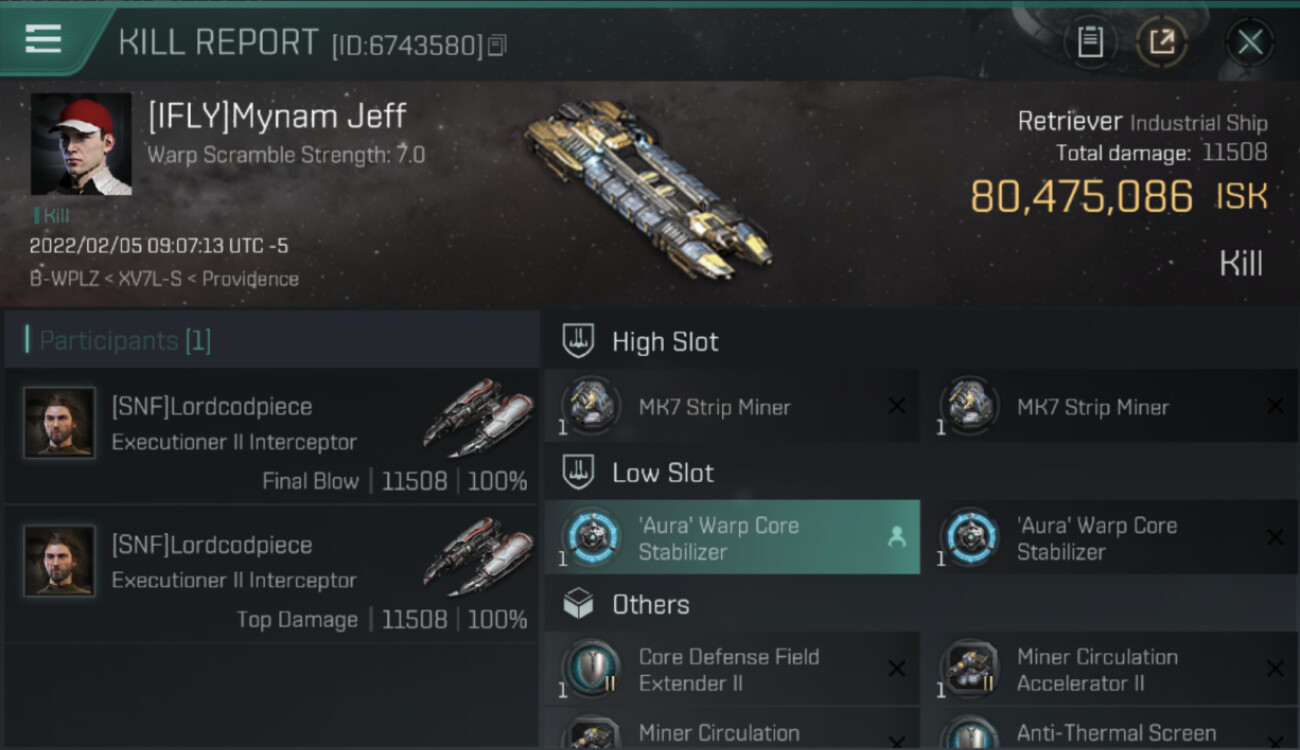Select Miner Circulation Accelerator II item
Image resolution: width=1300 pixels, height=750 pixels.
[1109, 669]
